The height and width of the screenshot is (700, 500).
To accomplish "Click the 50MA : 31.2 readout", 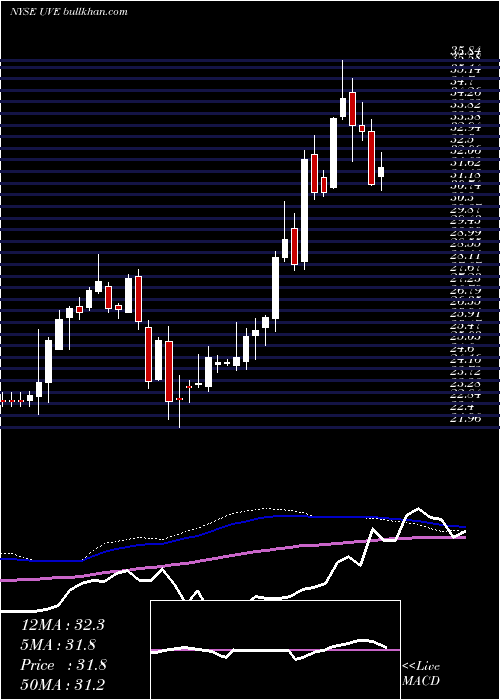I will point(63,685).
